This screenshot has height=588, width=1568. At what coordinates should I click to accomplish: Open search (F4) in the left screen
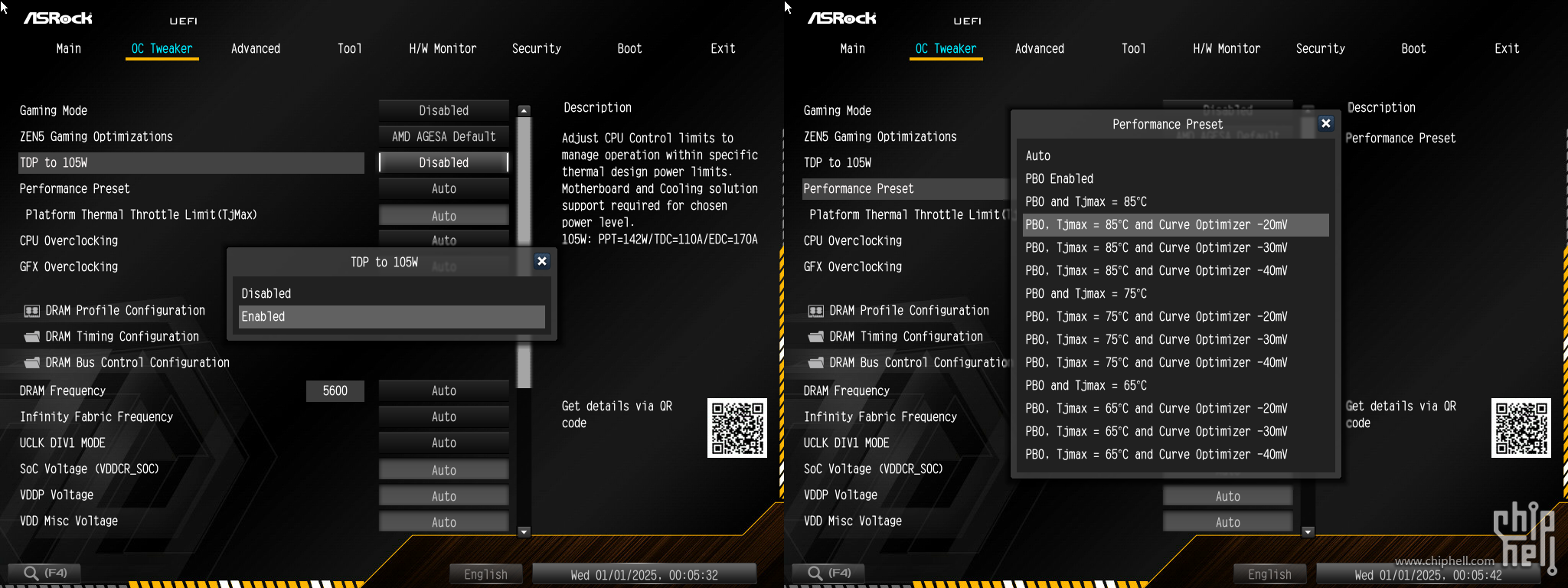[44, 573]
